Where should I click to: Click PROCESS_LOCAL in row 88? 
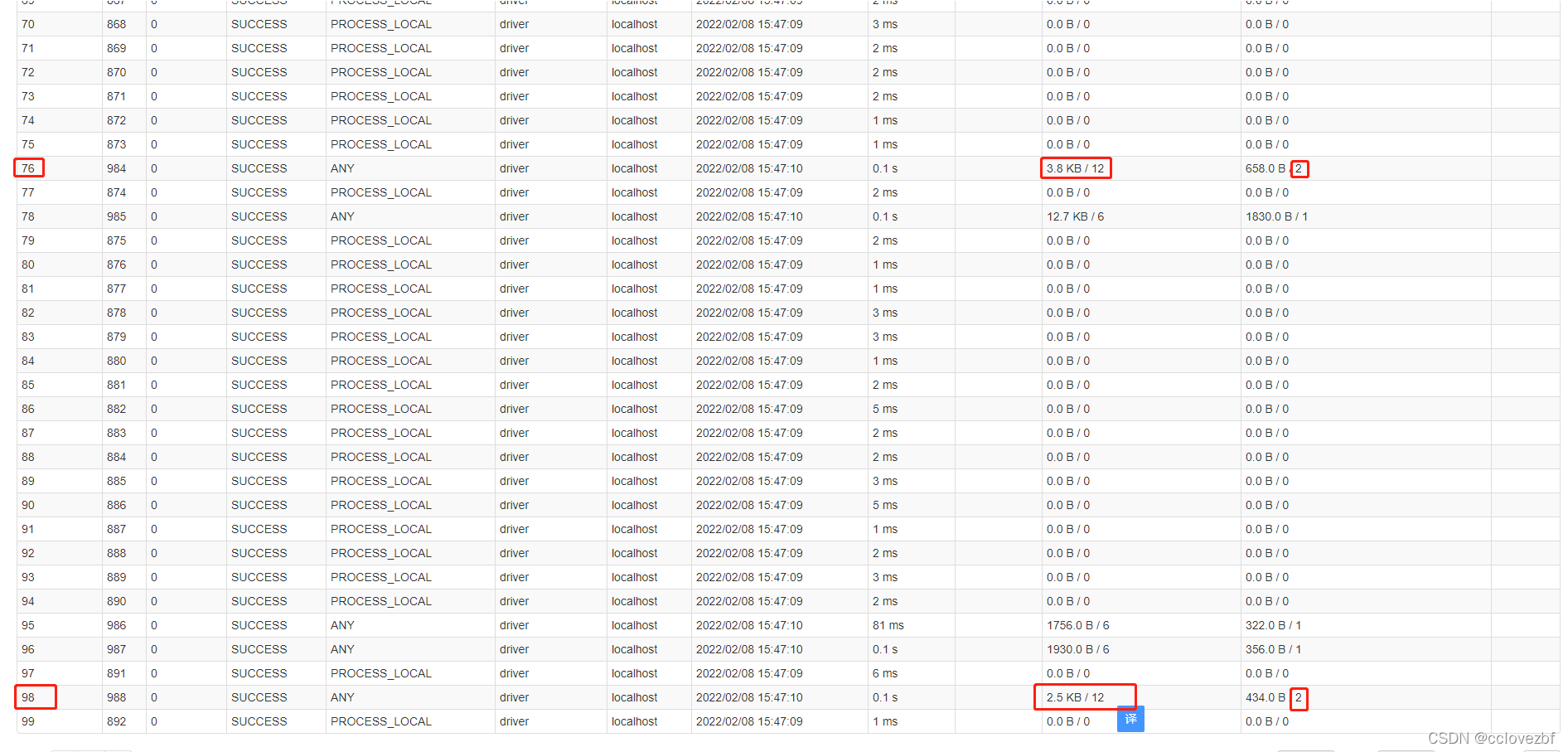(x=381, y=457)
